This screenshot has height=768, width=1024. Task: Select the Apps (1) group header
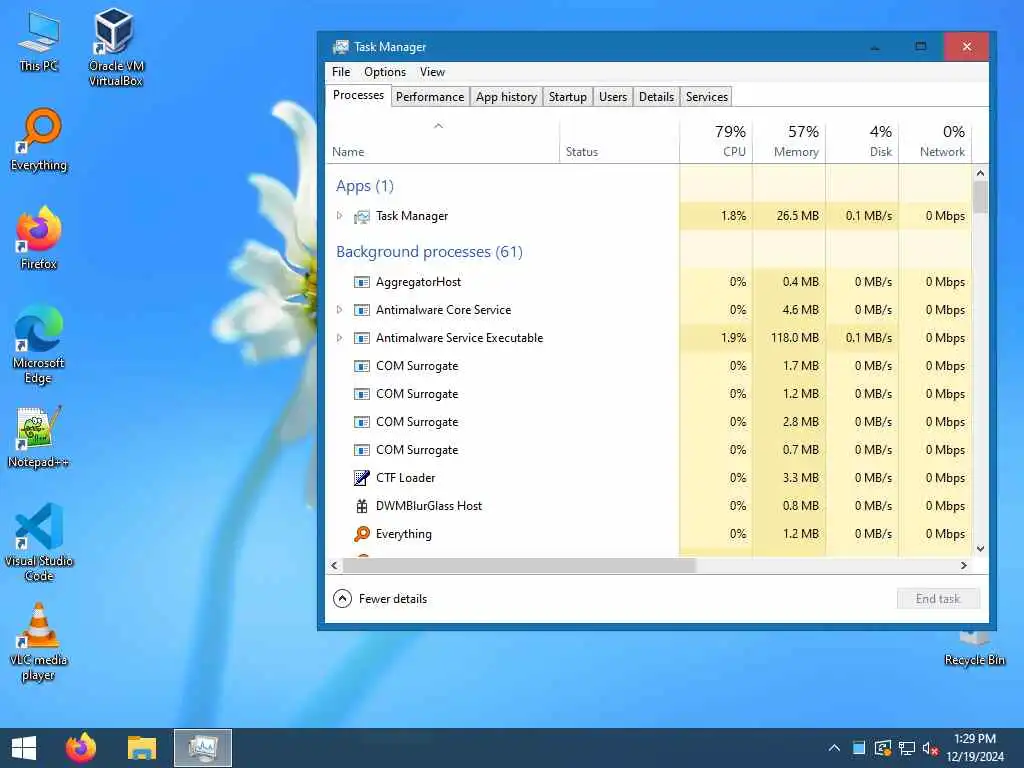(x=364, y=186)
